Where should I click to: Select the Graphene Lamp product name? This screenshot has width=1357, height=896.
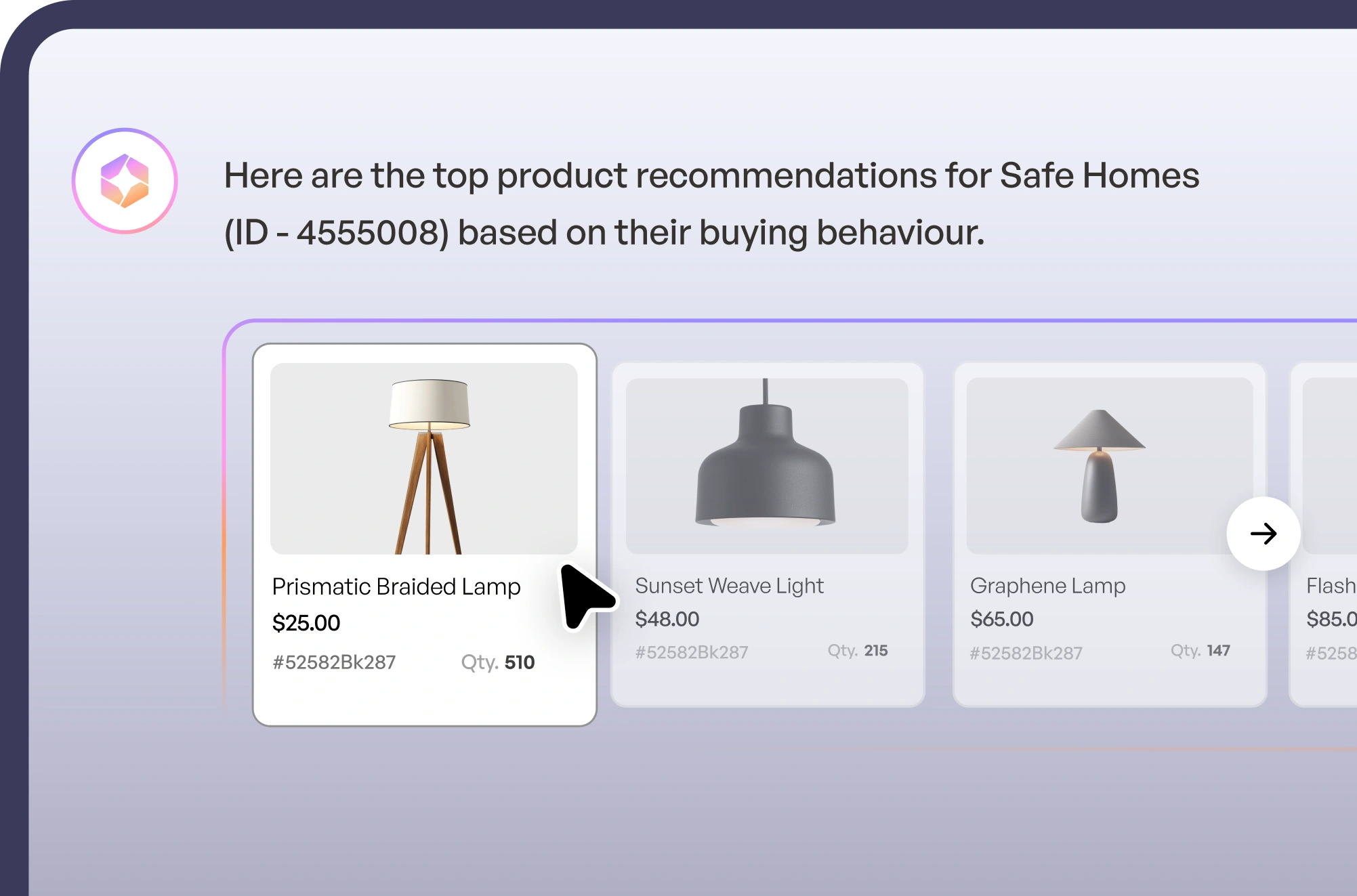pos(1047,586)
